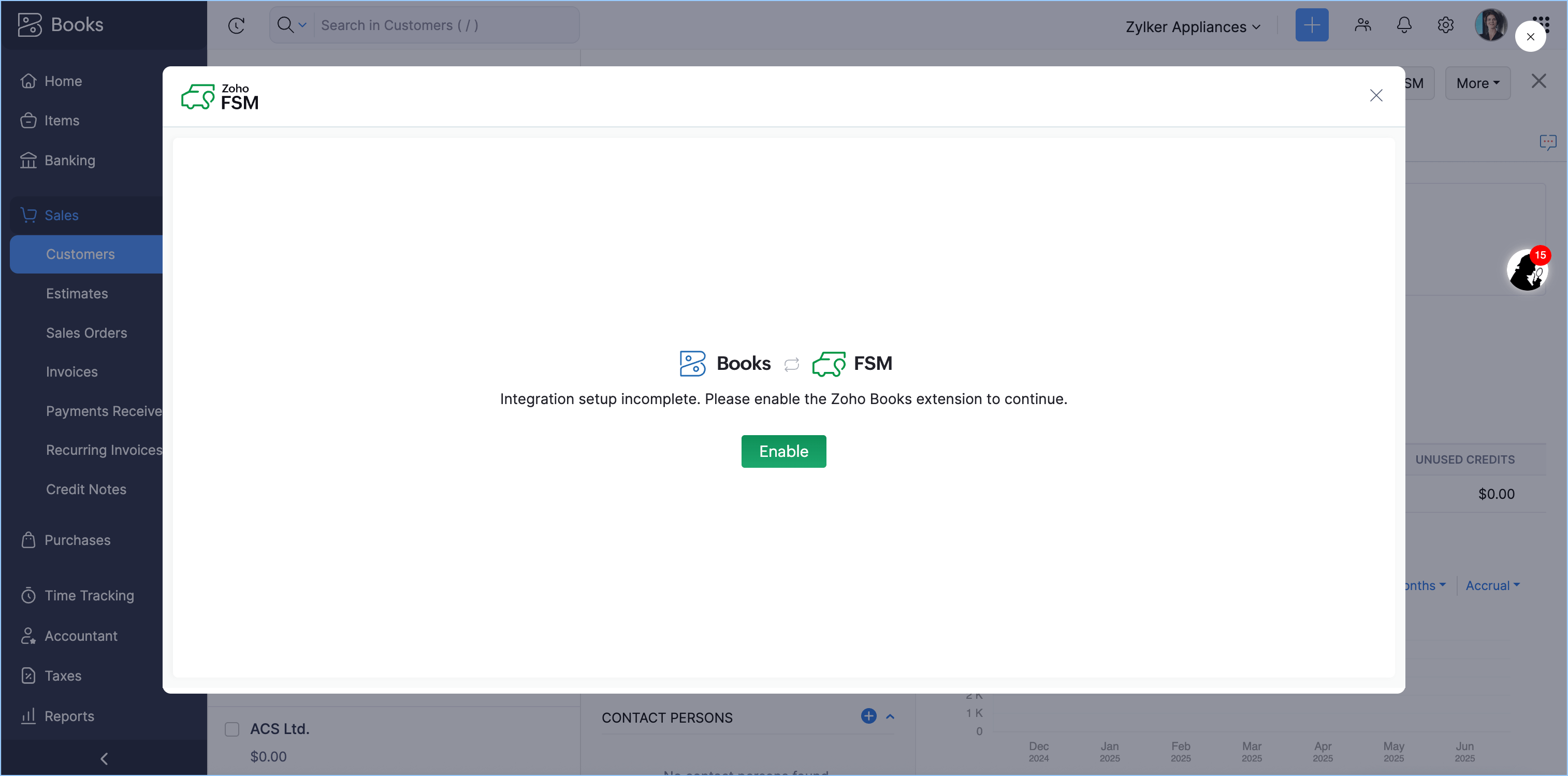Open Invoices in sidebar

(x=72, y=371)
